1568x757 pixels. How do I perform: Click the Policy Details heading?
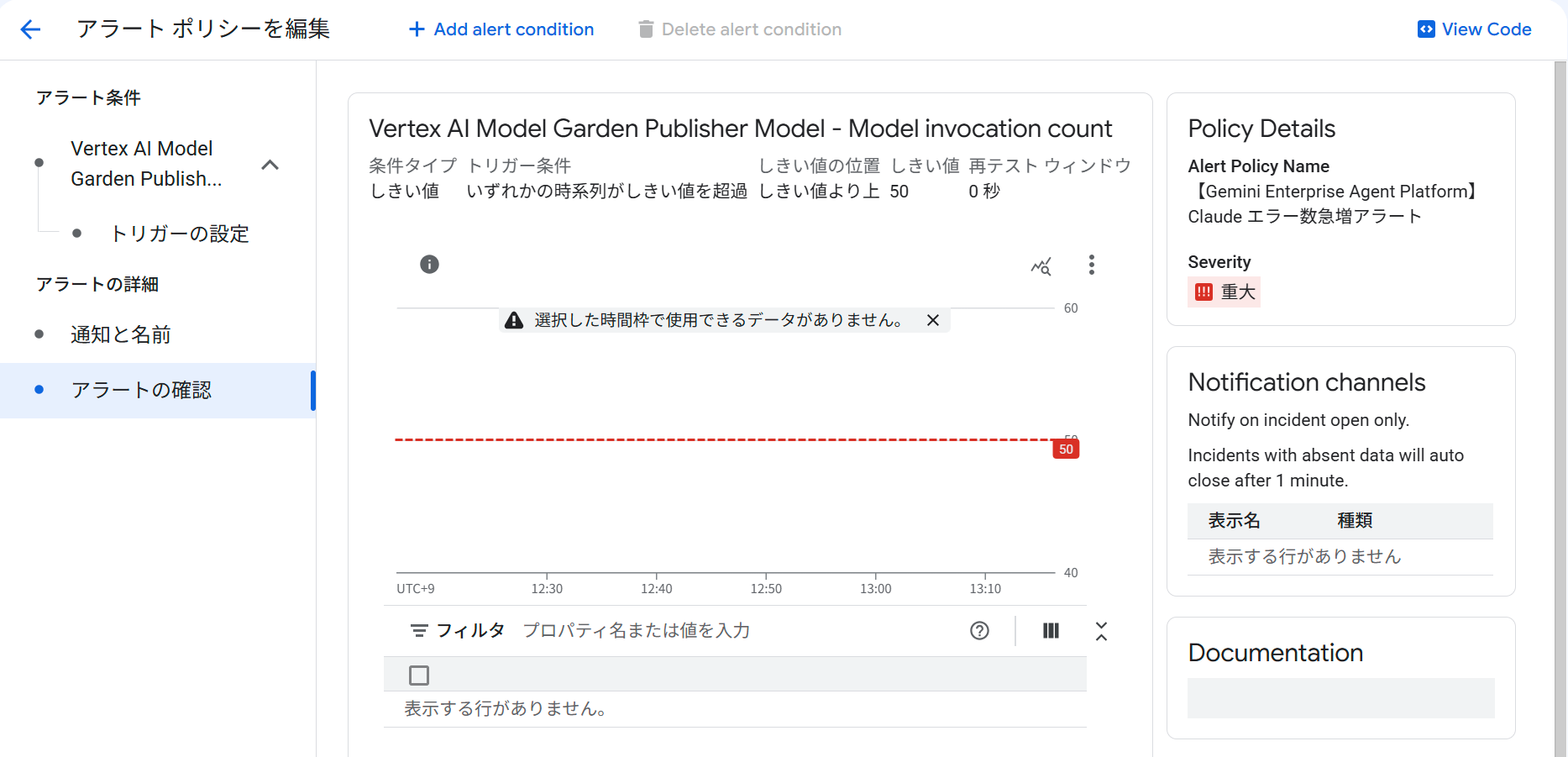(x=1261, y=129)
